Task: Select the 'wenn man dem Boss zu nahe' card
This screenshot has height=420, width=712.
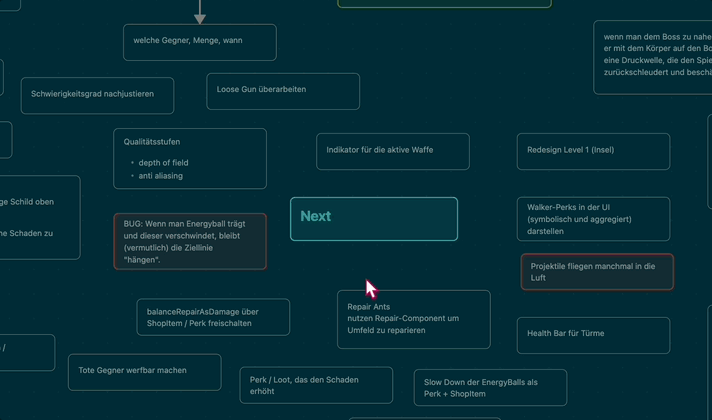Action: 653,57
